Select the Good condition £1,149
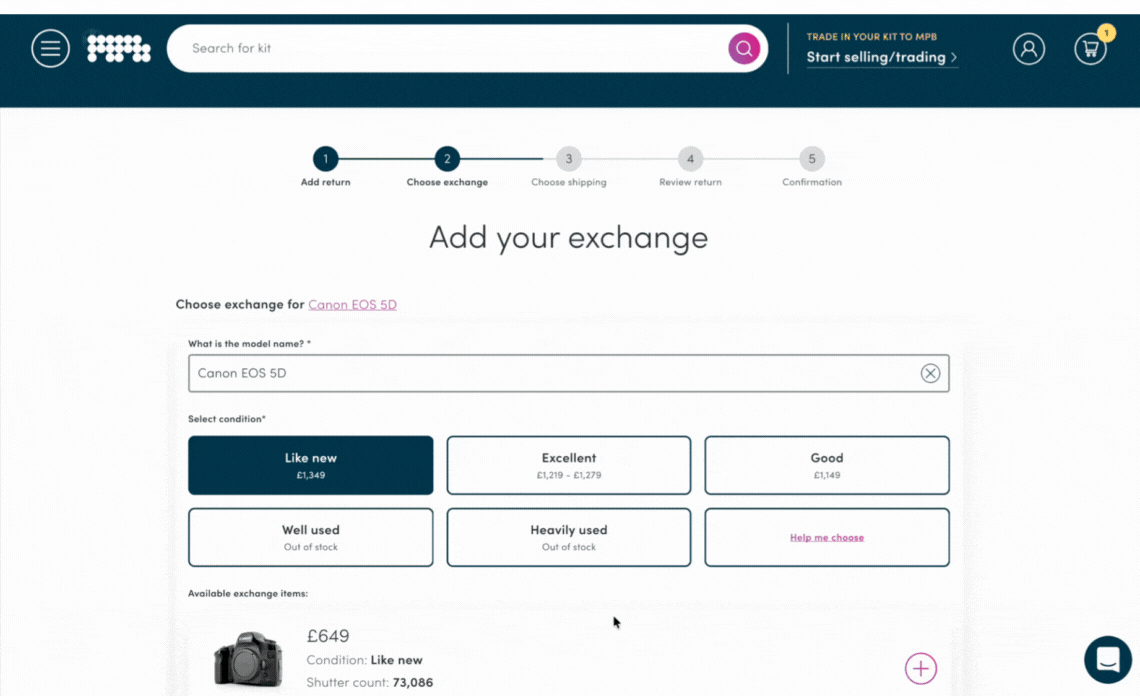This screenshot has width=1140, height=696. pyautogui.click(x=827, y=465)
